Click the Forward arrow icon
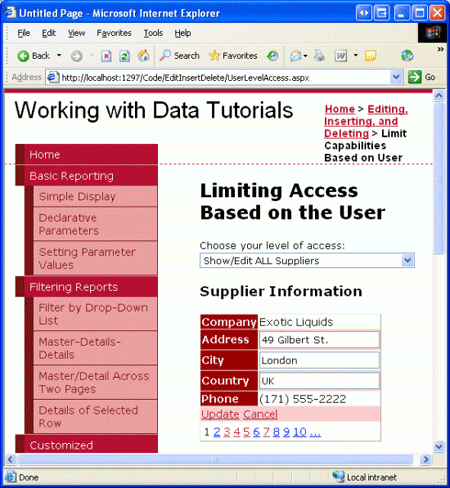450x488 pixels. 76,56
